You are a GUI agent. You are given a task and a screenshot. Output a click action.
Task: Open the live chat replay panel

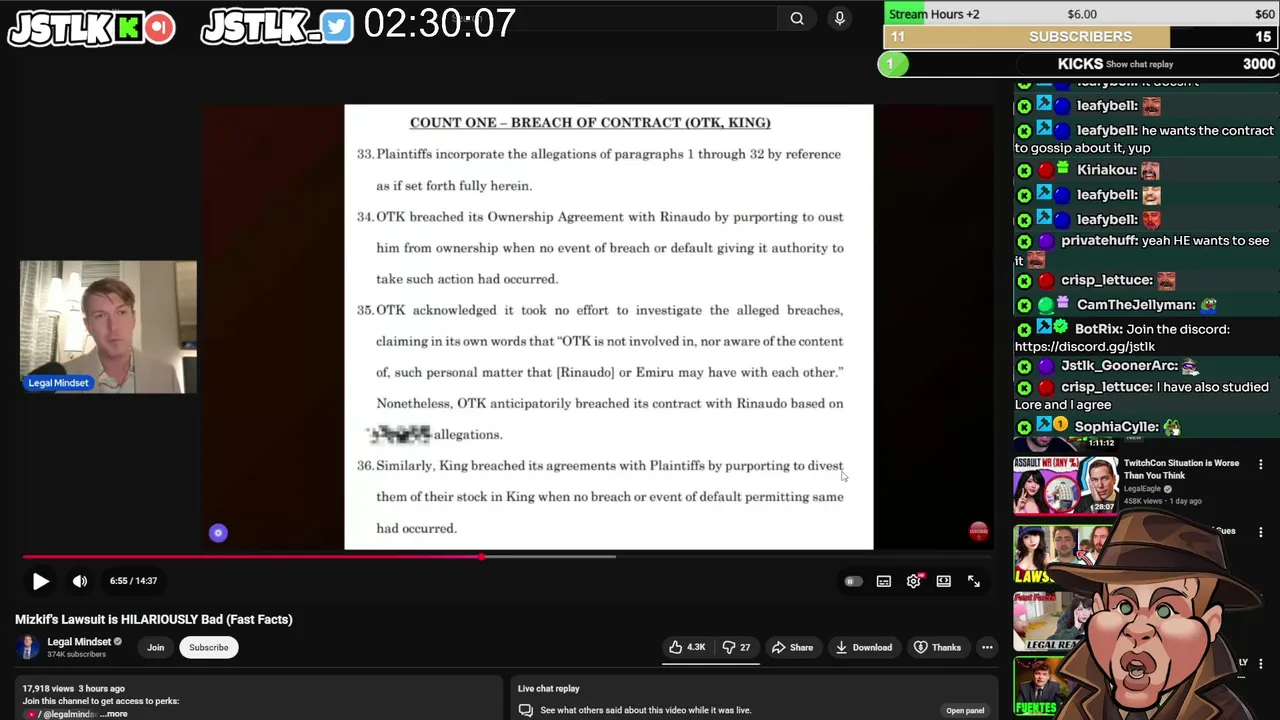tap(965, 710)
